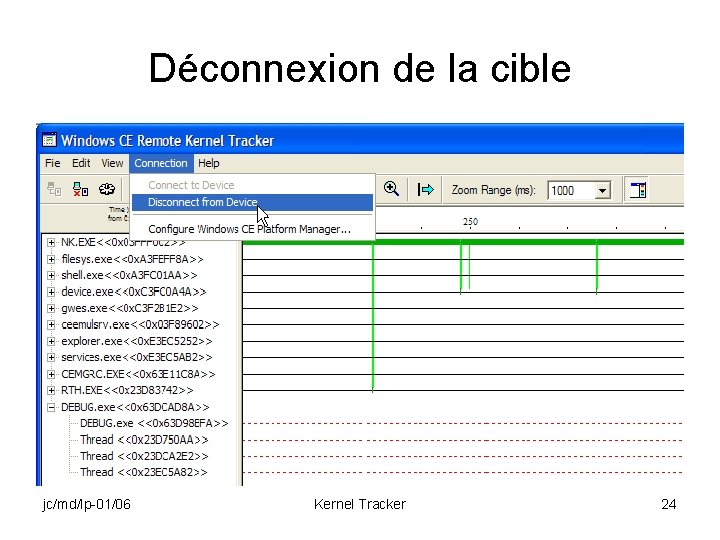The width and height of the screenshot is (720, 540).
Task: Select shell.exe<<0xA3FC01AA>> row
Action: tap(129, 275)
